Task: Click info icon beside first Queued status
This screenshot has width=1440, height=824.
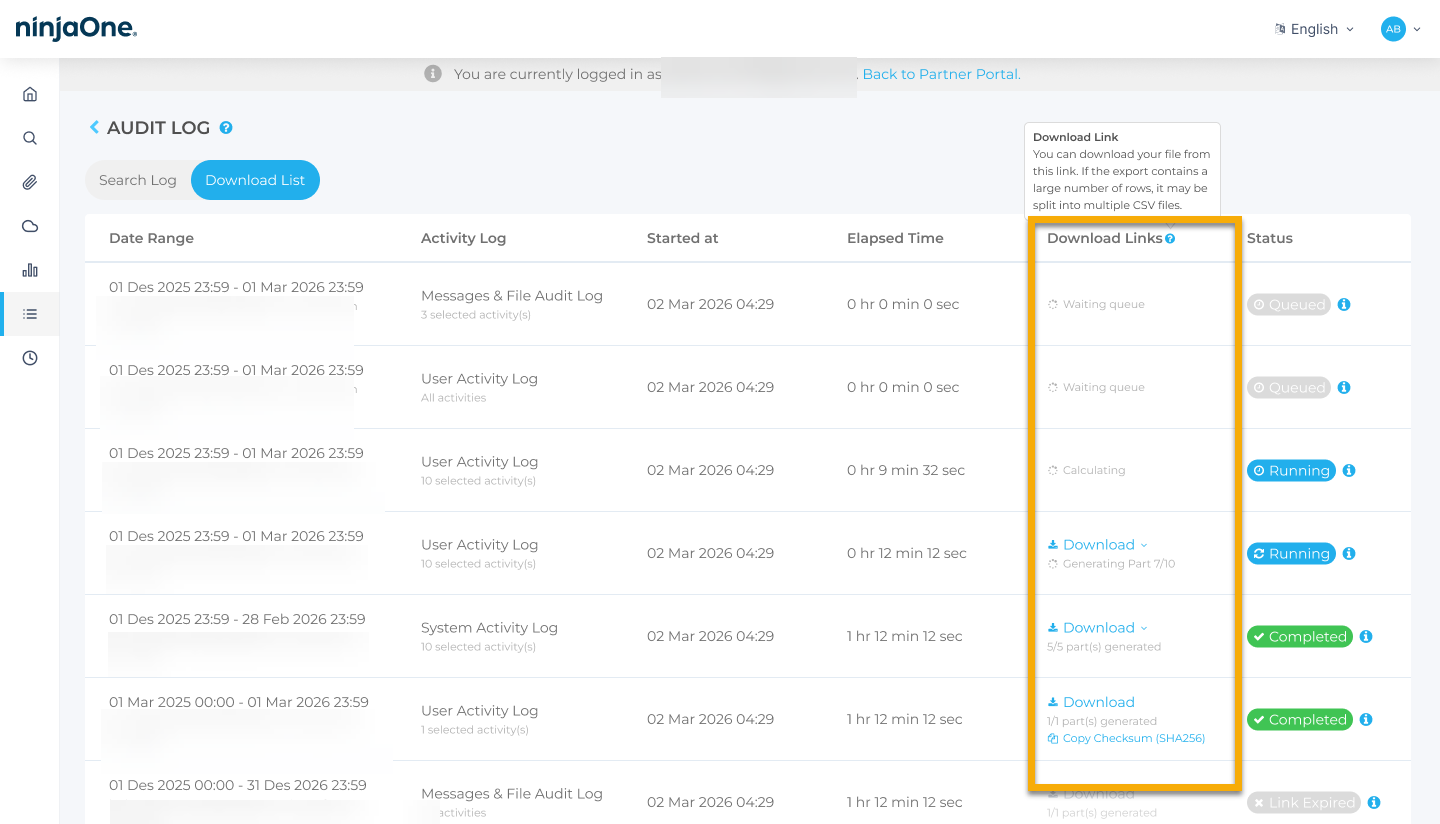Action: [x=1344, y=304]
